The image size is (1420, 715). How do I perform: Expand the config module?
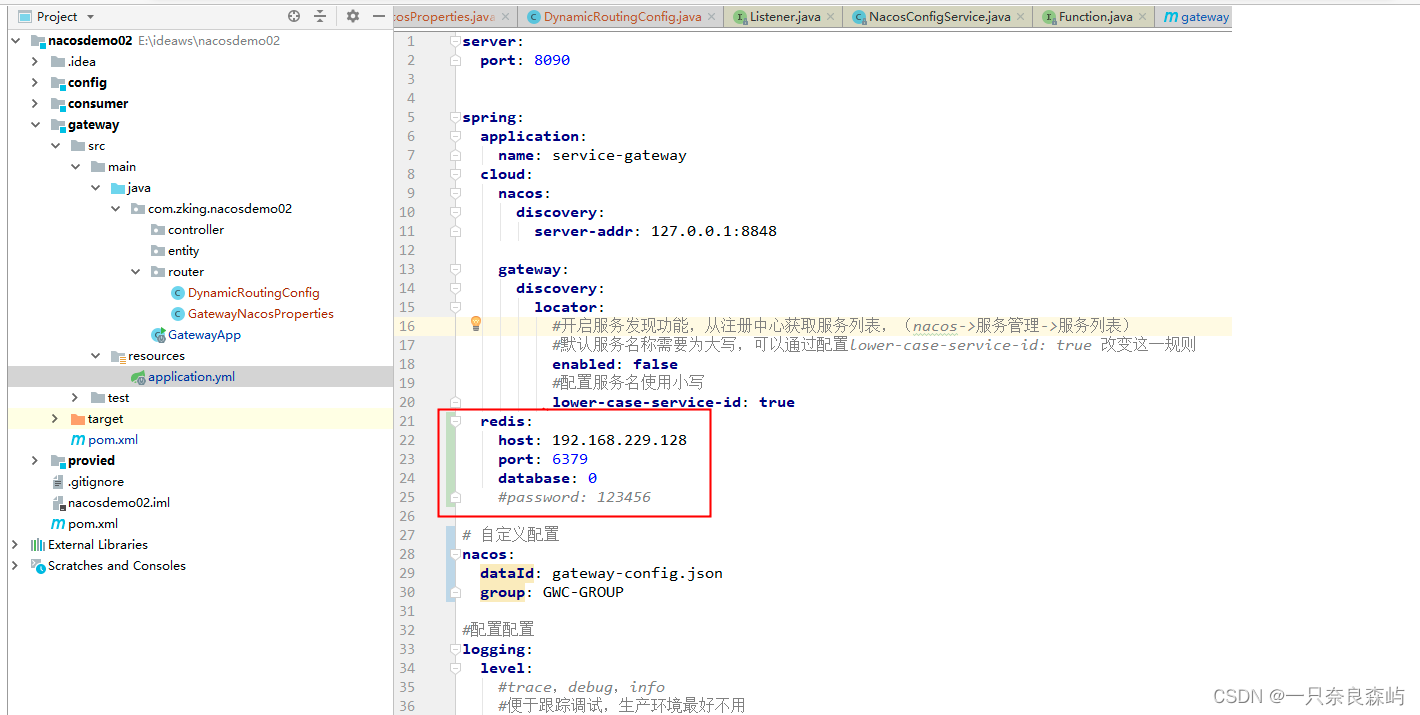pyautogui.click(x=35, y=83)
